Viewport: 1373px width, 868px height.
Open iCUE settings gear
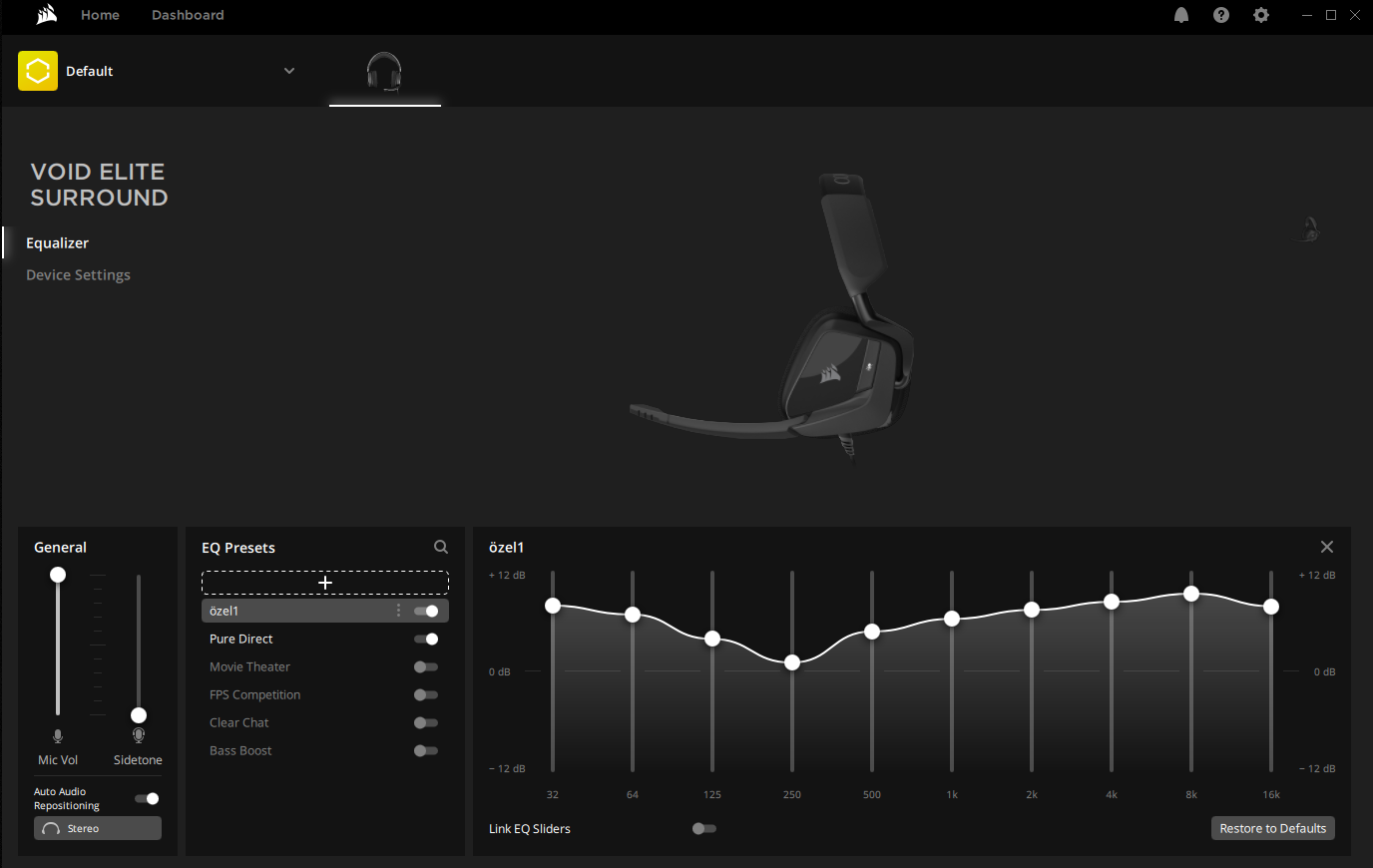pyautogui.click(x=1261, y=15)
